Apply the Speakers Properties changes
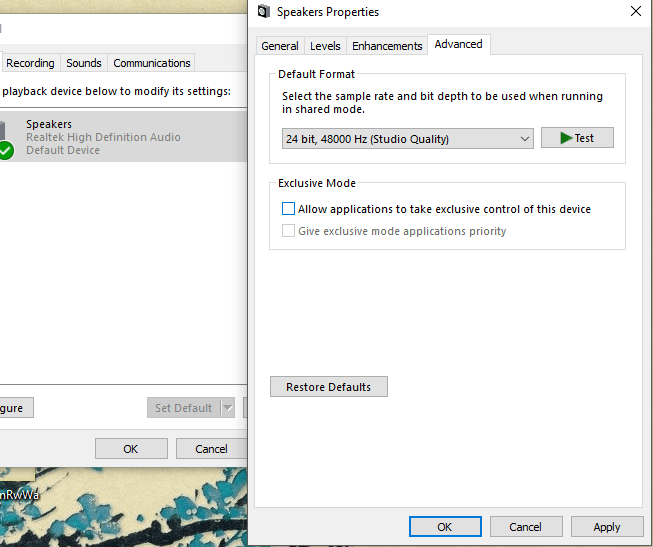653x547 pixels. (607, 527)
